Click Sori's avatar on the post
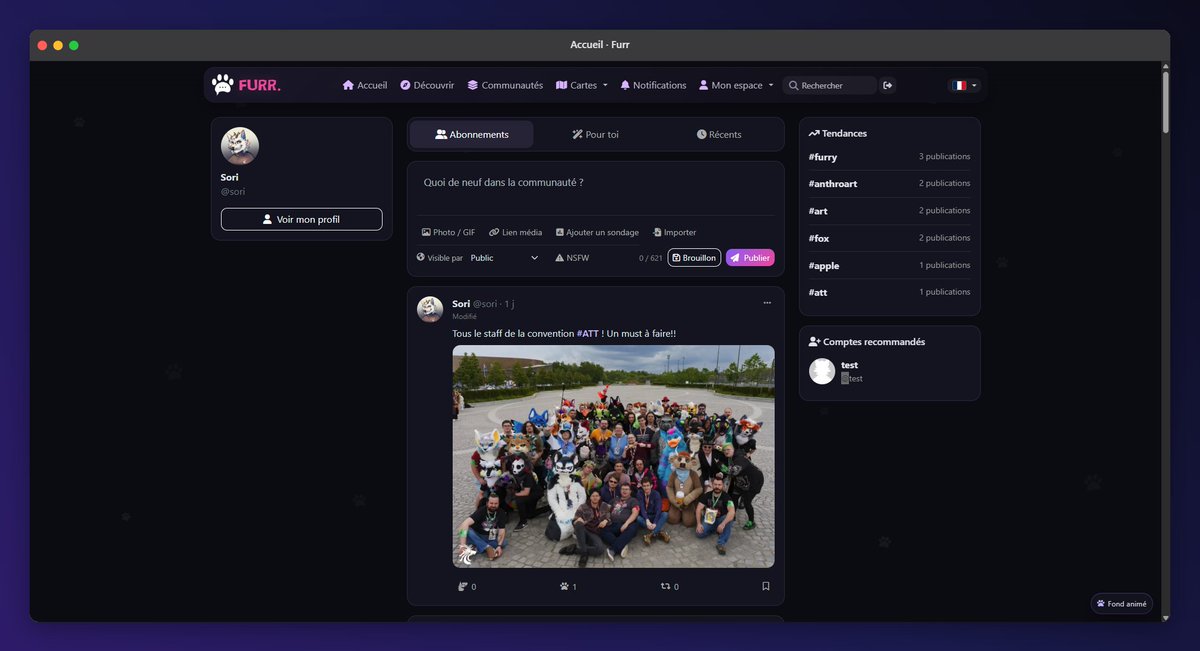The image size is (1200, 651). (x=430, y=309)
